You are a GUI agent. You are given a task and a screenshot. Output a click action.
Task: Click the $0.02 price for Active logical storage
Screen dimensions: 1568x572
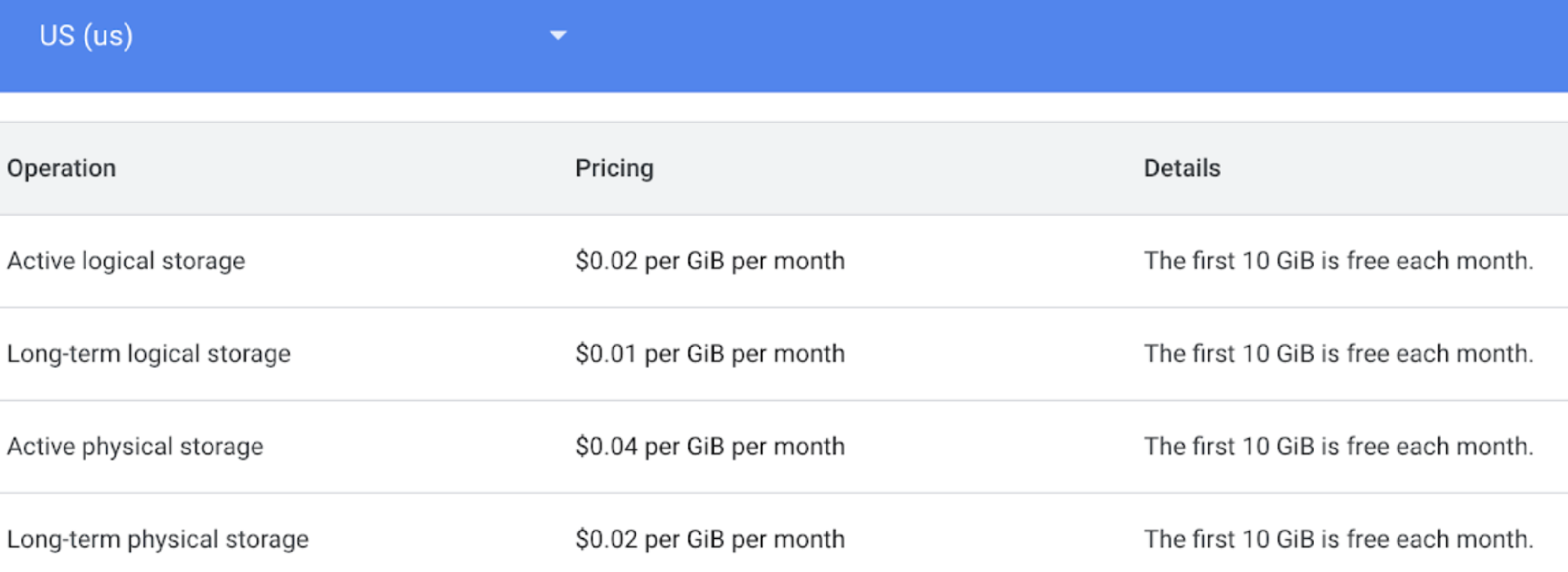(710, 262)
